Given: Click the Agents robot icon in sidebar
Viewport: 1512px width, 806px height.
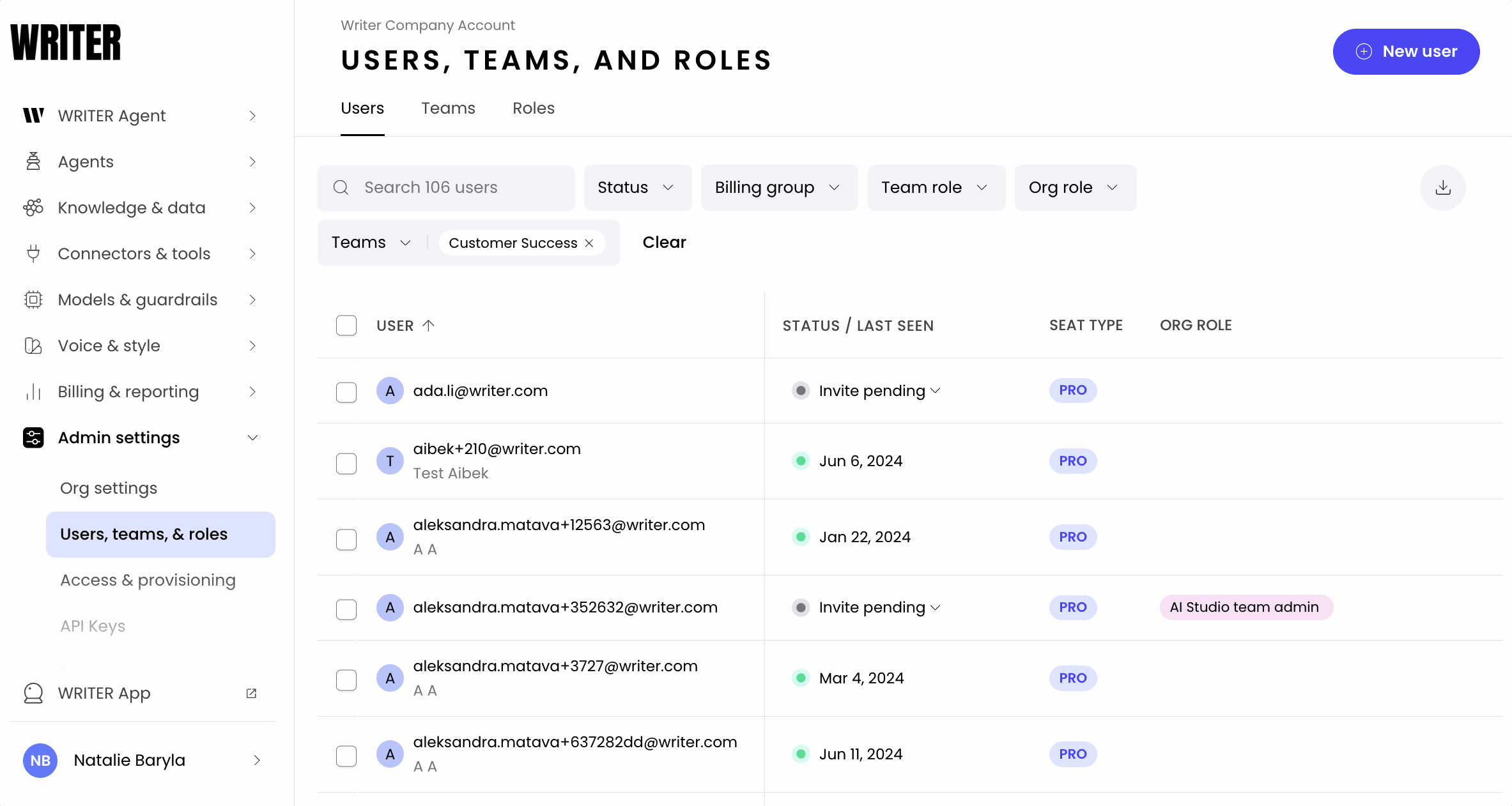Looking at the screenshot, I should (x=33, y=162).
